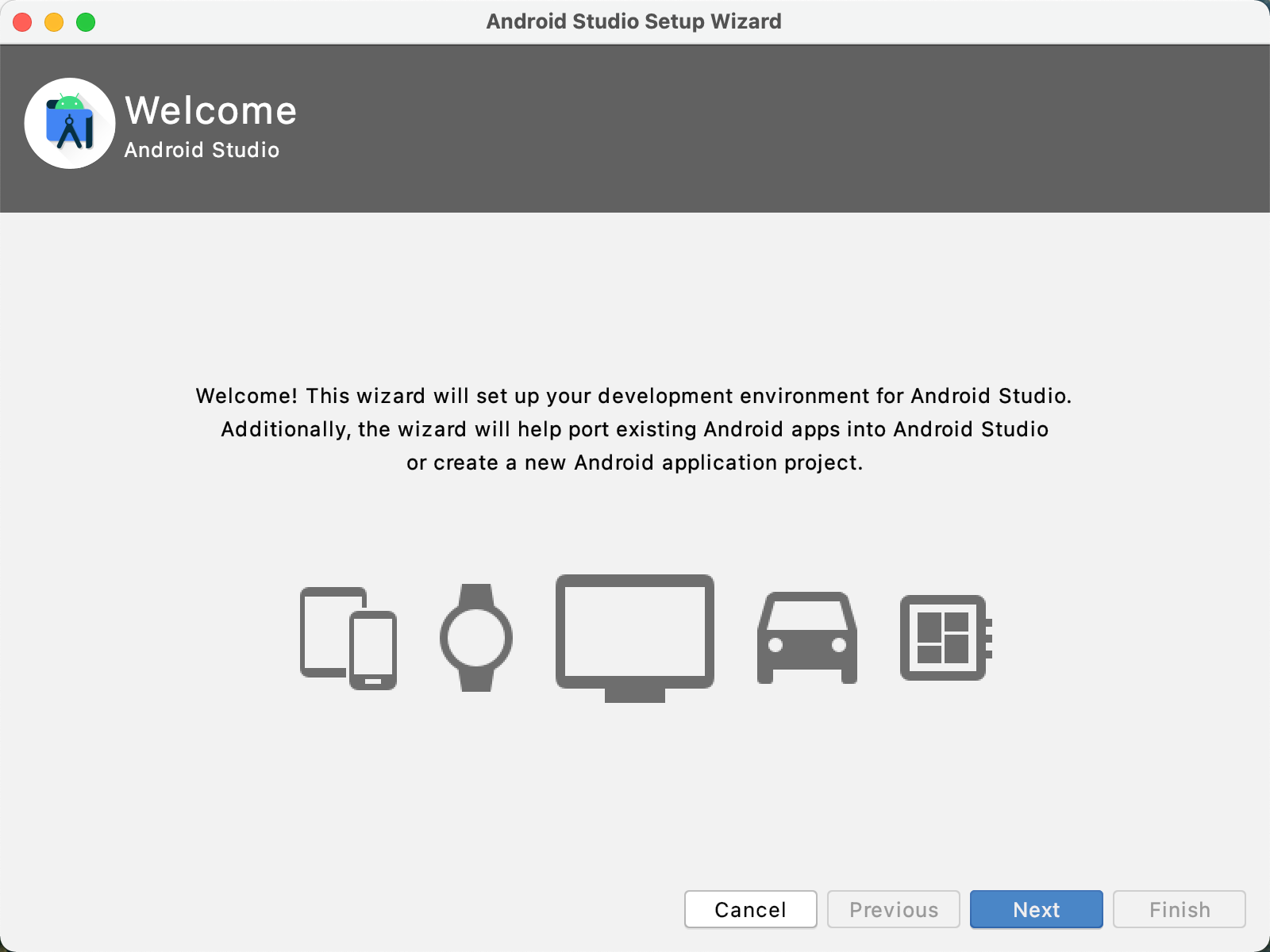Click the 'Android Studio' subtitle in header
1270x952 pixels.
202,150
